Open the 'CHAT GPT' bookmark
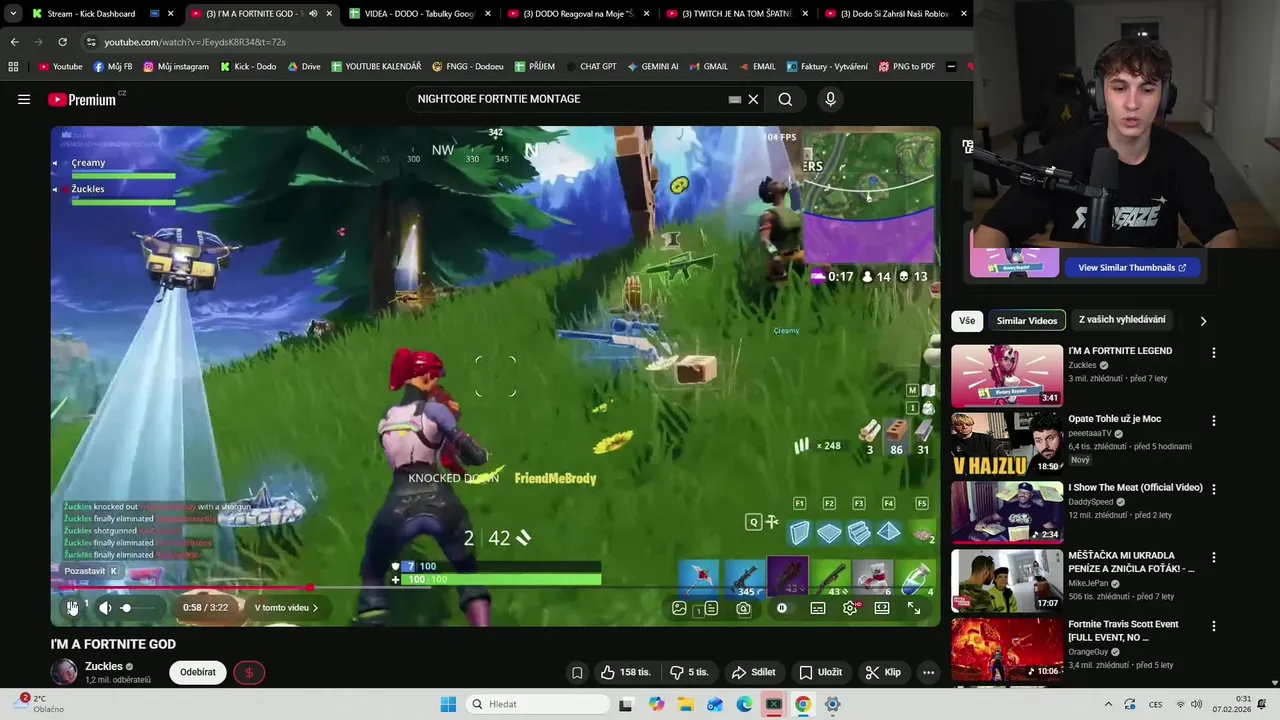1280x720 pixels. click(590, 67)
